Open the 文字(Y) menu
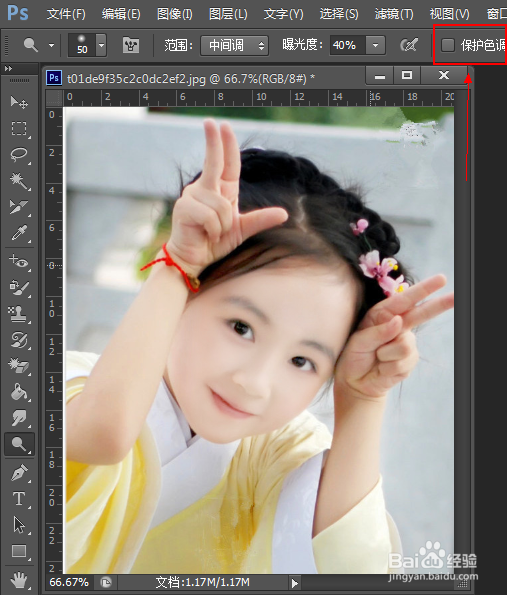Image resolution: width=507 pixels, height=595 pixels. [283, 14]
